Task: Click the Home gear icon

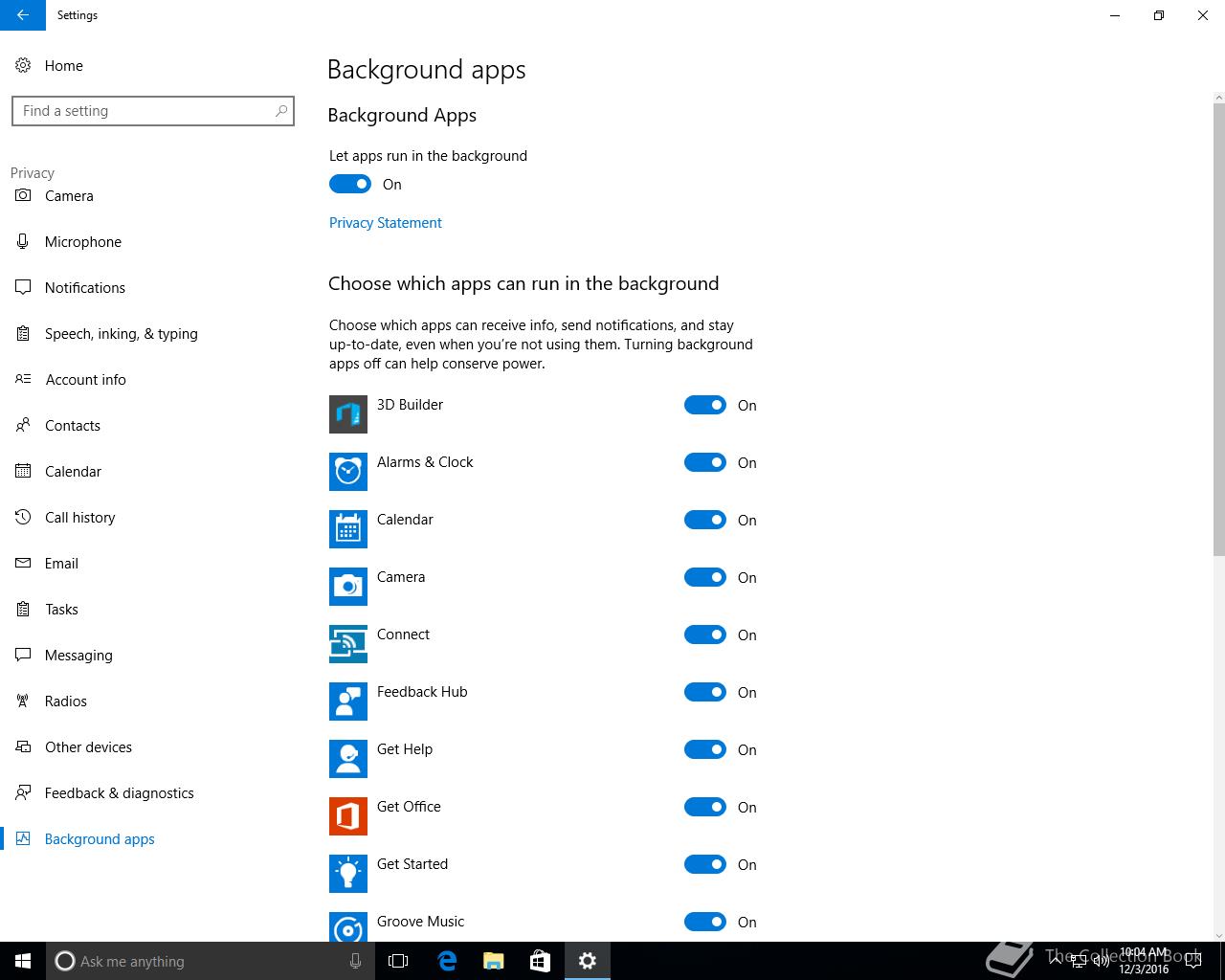Action: click(x=23, y=65)
